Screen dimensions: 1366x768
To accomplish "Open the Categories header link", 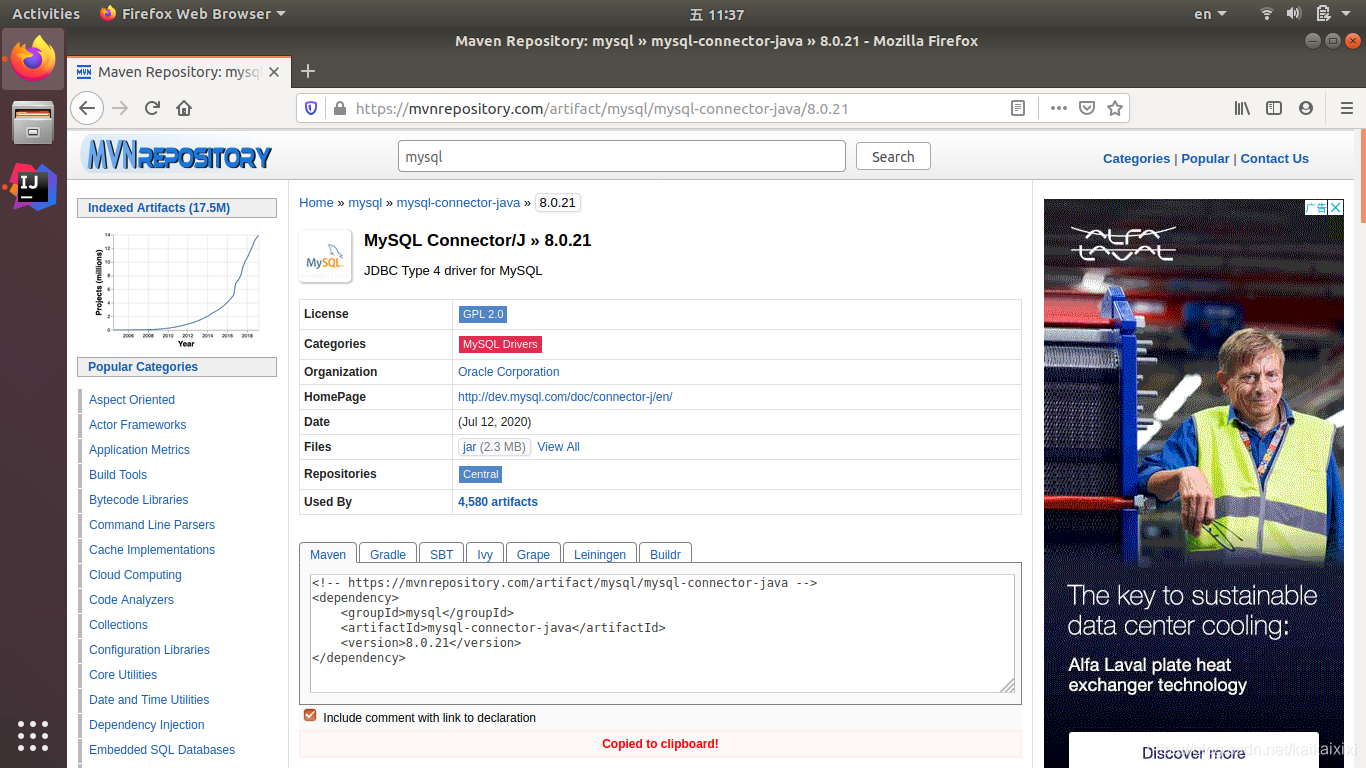I will coord(1136,158).
